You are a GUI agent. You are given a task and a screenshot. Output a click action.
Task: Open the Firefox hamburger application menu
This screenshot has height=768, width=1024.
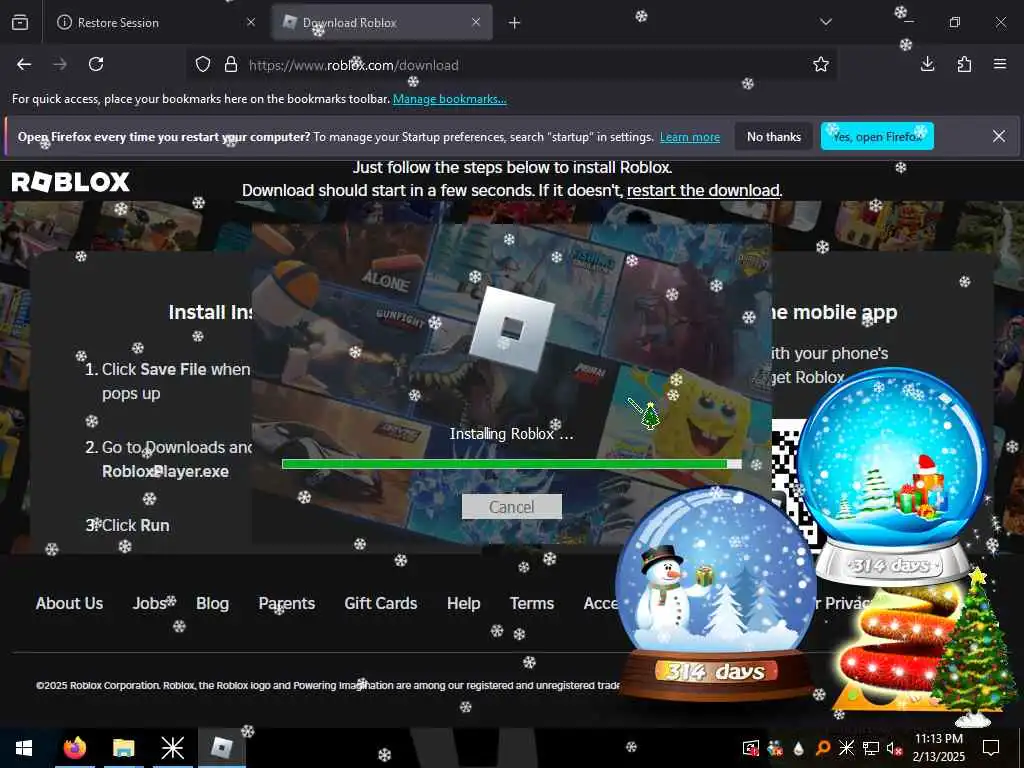[x=1000, y=64]
